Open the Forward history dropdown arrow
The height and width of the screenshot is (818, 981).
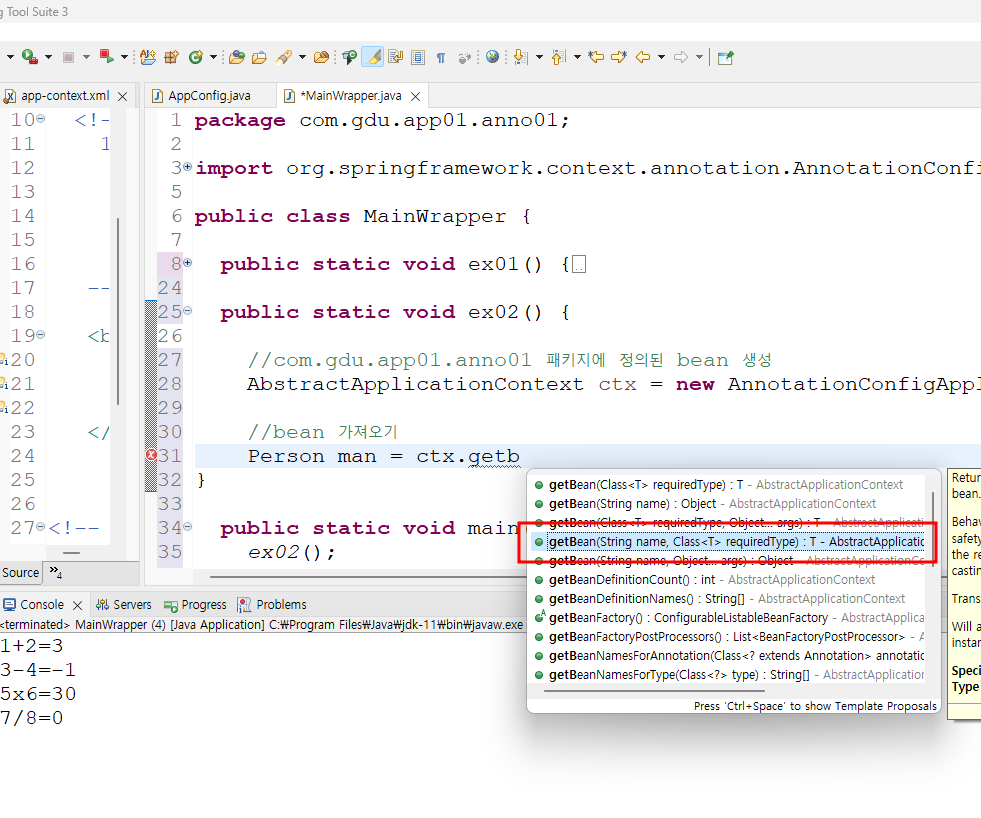699,58
